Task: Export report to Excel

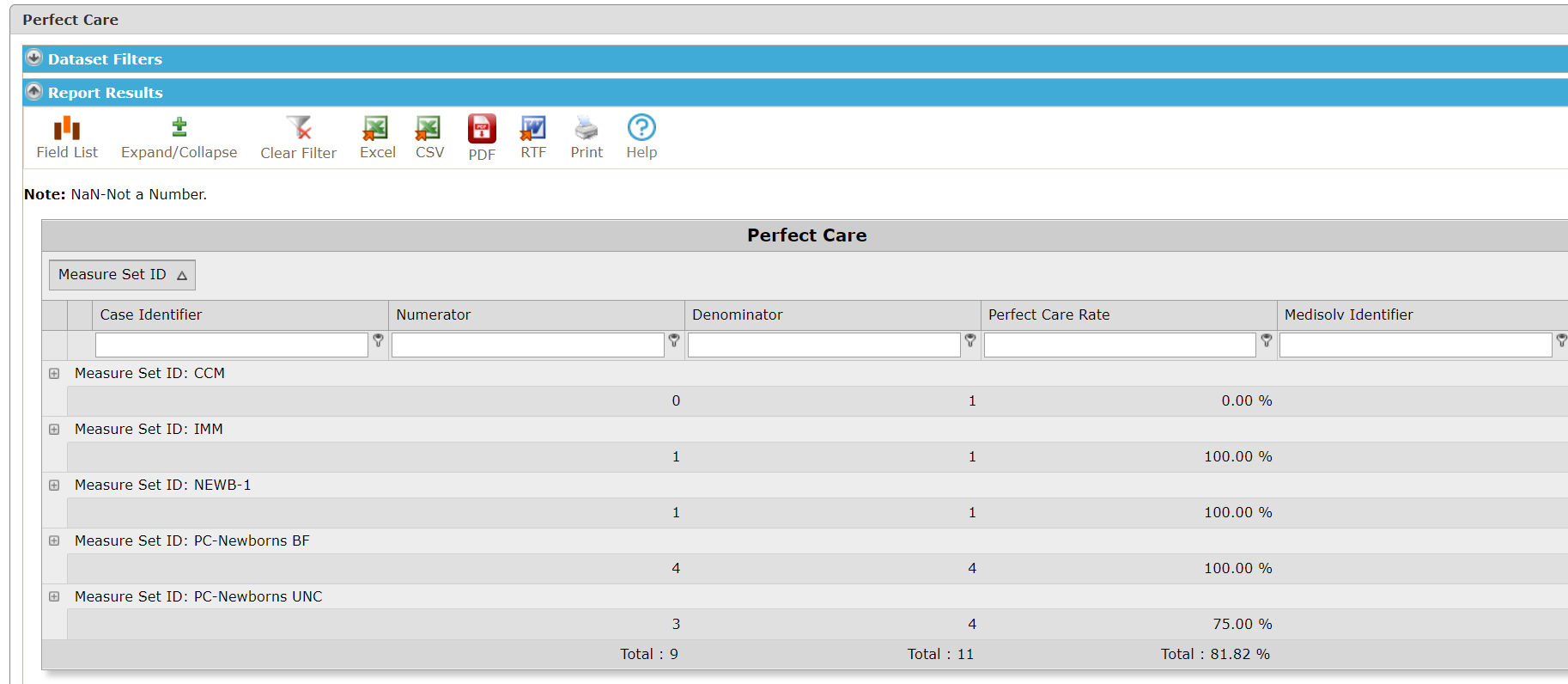Action: [376, 128]
